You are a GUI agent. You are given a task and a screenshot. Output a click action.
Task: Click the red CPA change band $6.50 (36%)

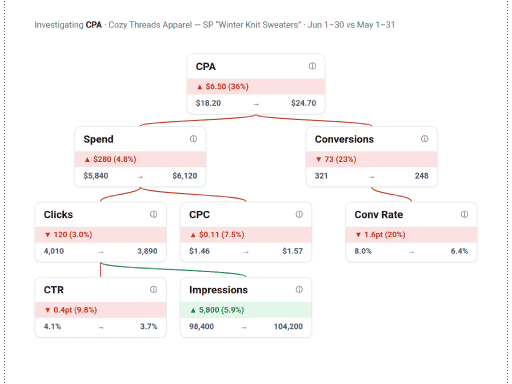coord(256,87)
